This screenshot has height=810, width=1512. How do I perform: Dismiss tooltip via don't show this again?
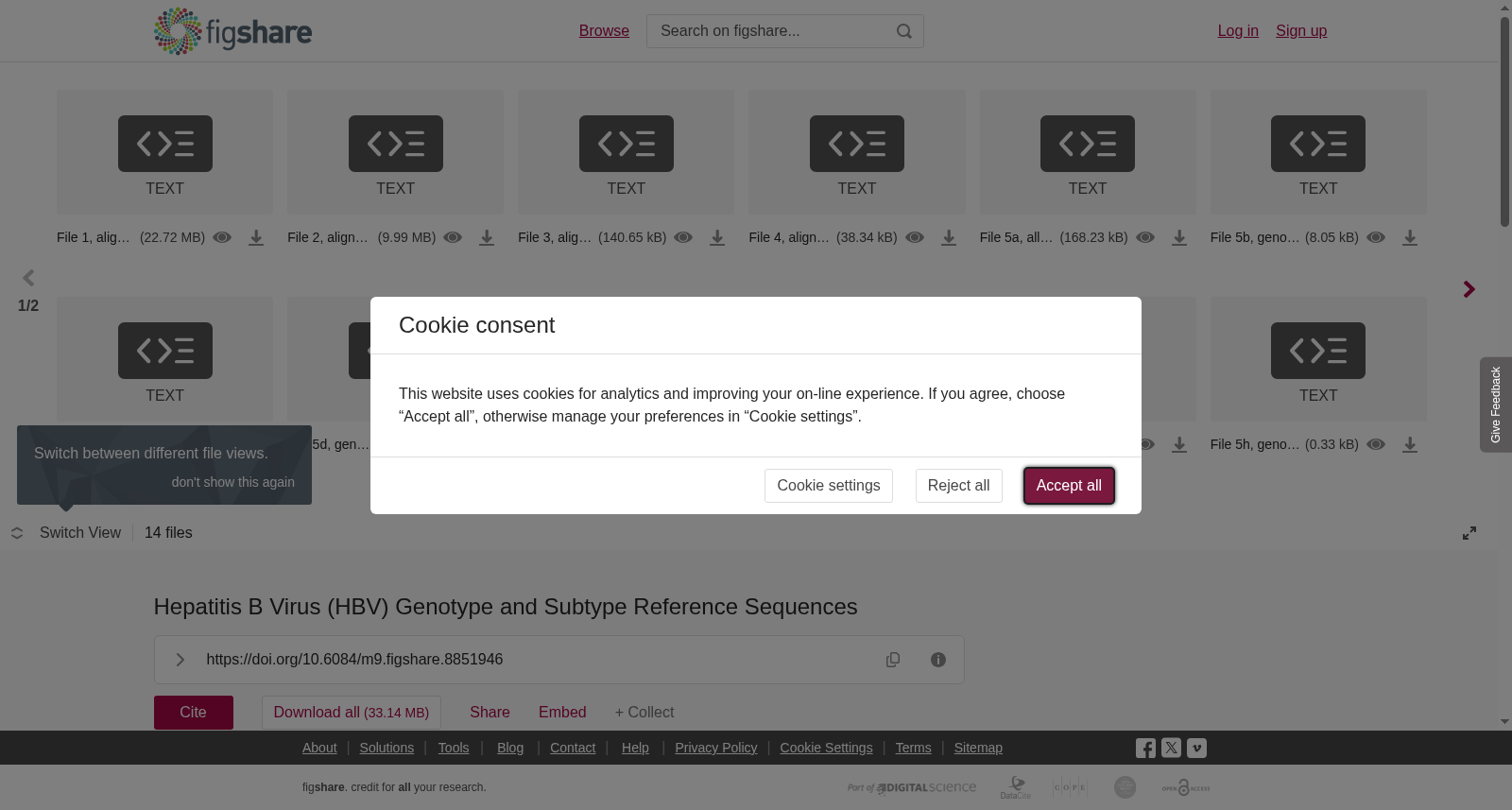[x=233, y=482]
